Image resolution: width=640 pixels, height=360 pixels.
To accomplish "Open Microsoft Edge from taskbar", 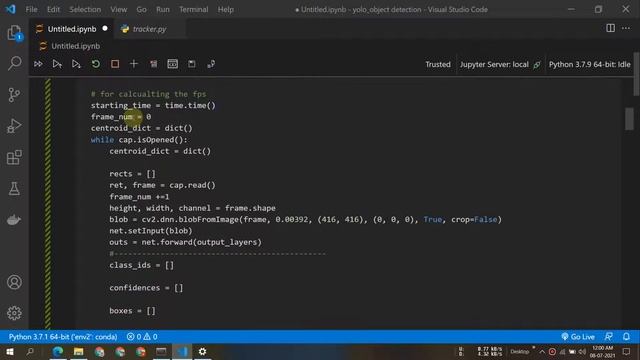I will pyautogui.click(x=58, y=351).
